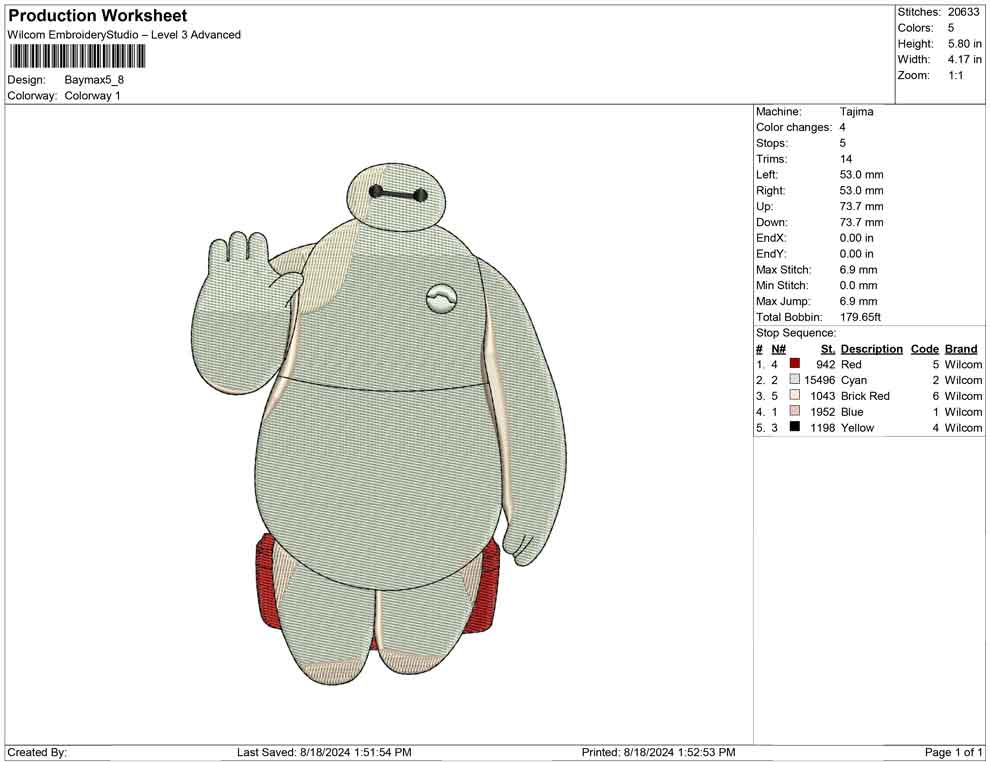Click the 'Colorway 1' value
990x762 pixels.
[92, 95]
